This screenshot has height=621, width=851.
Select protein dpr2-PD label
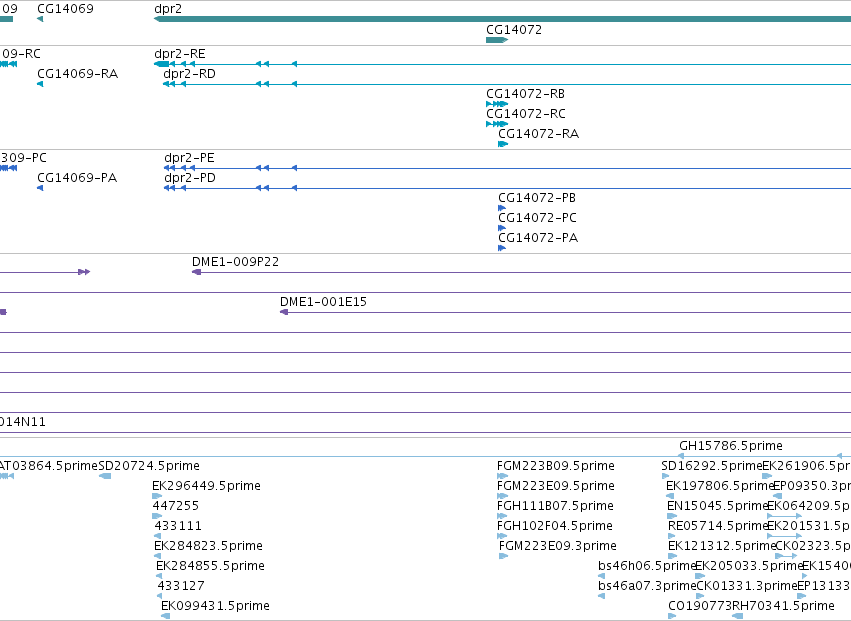[x=190, y=178]
